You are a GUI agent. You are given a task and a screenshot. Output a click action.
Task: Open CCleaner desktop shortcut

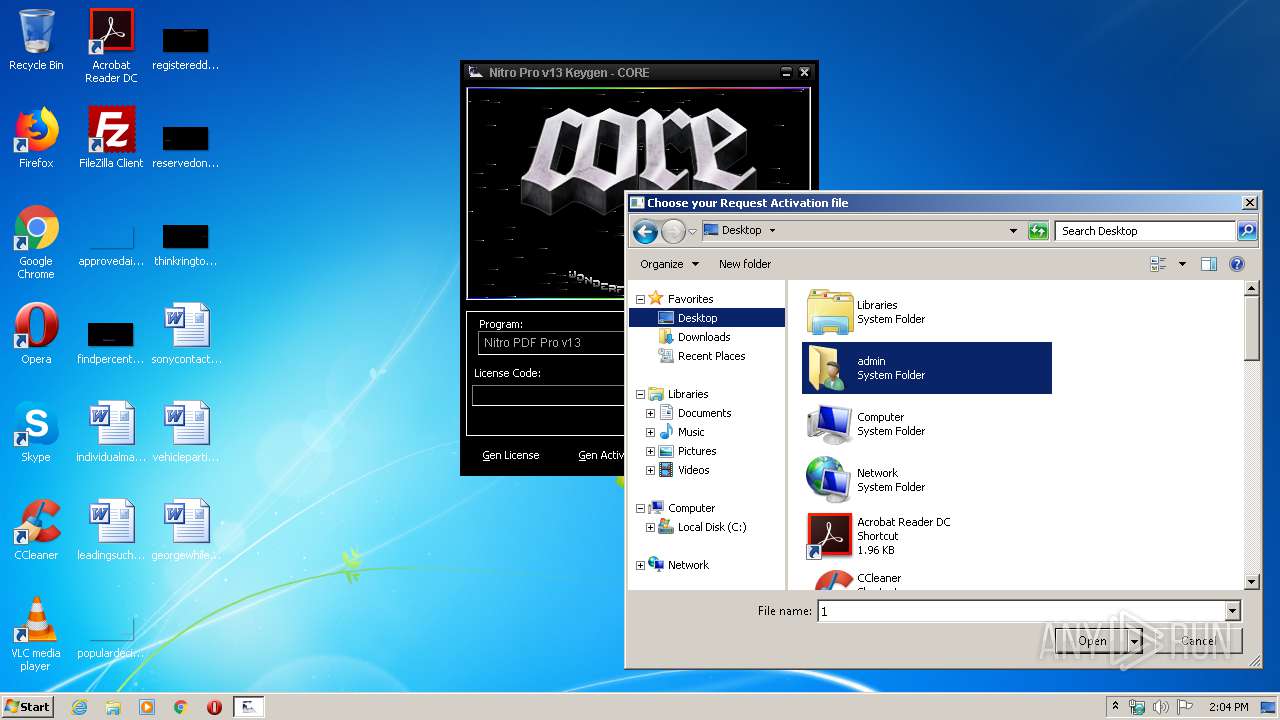tap(36, 530)
